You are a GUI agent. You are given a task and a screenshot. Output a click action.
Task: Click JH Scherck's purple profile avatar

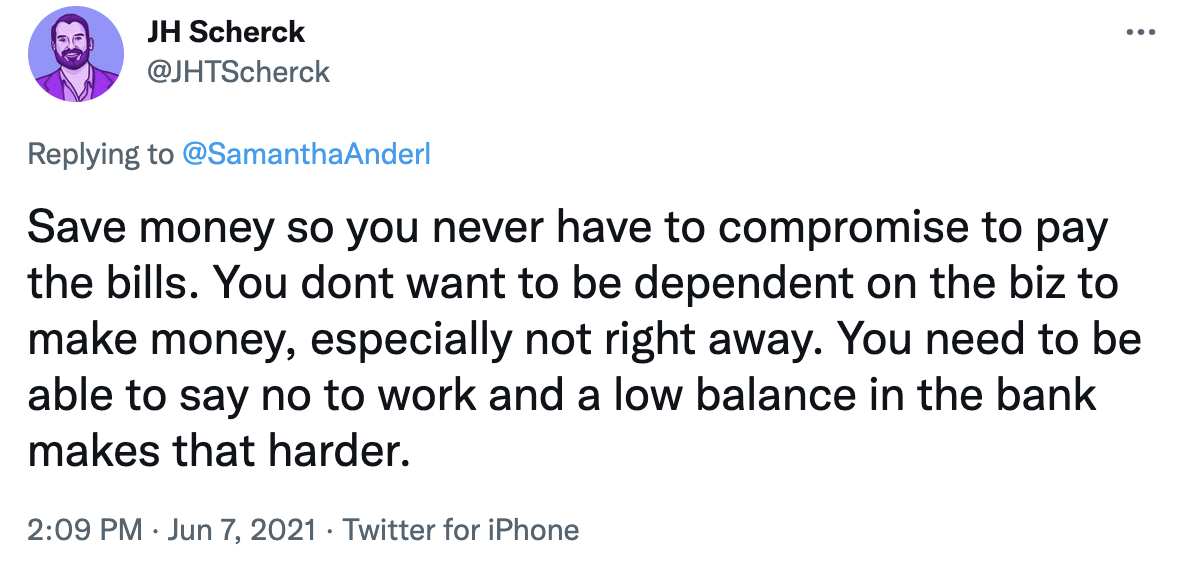pos(76,54)
